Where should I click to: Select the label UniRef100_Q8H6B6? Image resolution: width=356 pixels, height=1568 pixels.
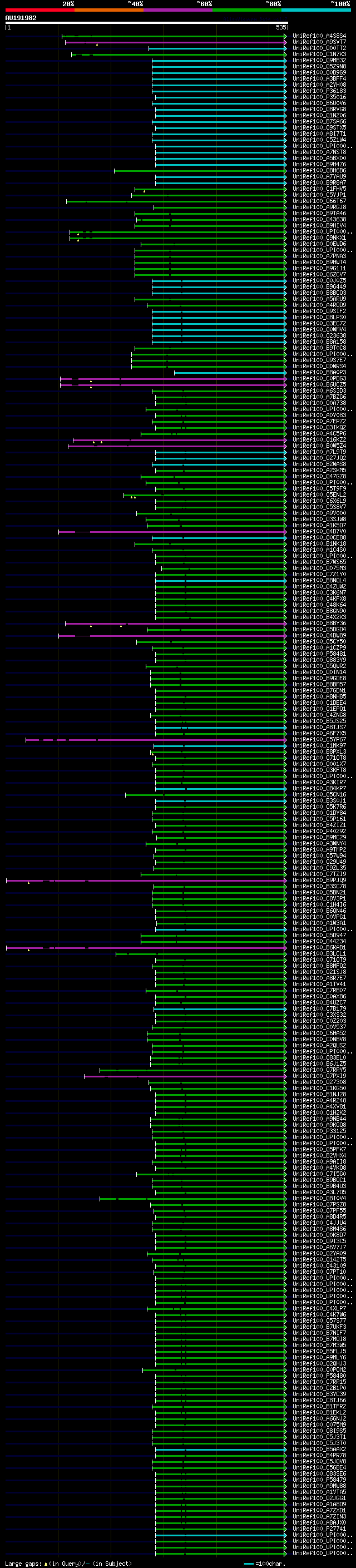pos(319,170)
